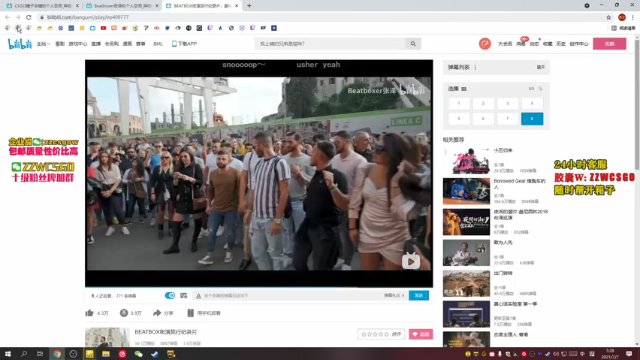Click Chrome profile avatar
Screen dimensions: 640x360
622,18
